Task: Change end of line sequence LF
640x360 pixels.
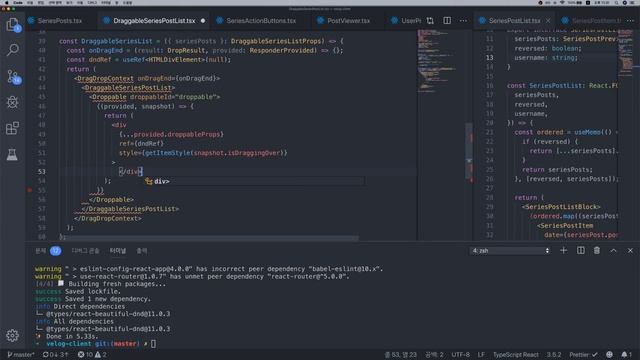Action: [481, 355]
